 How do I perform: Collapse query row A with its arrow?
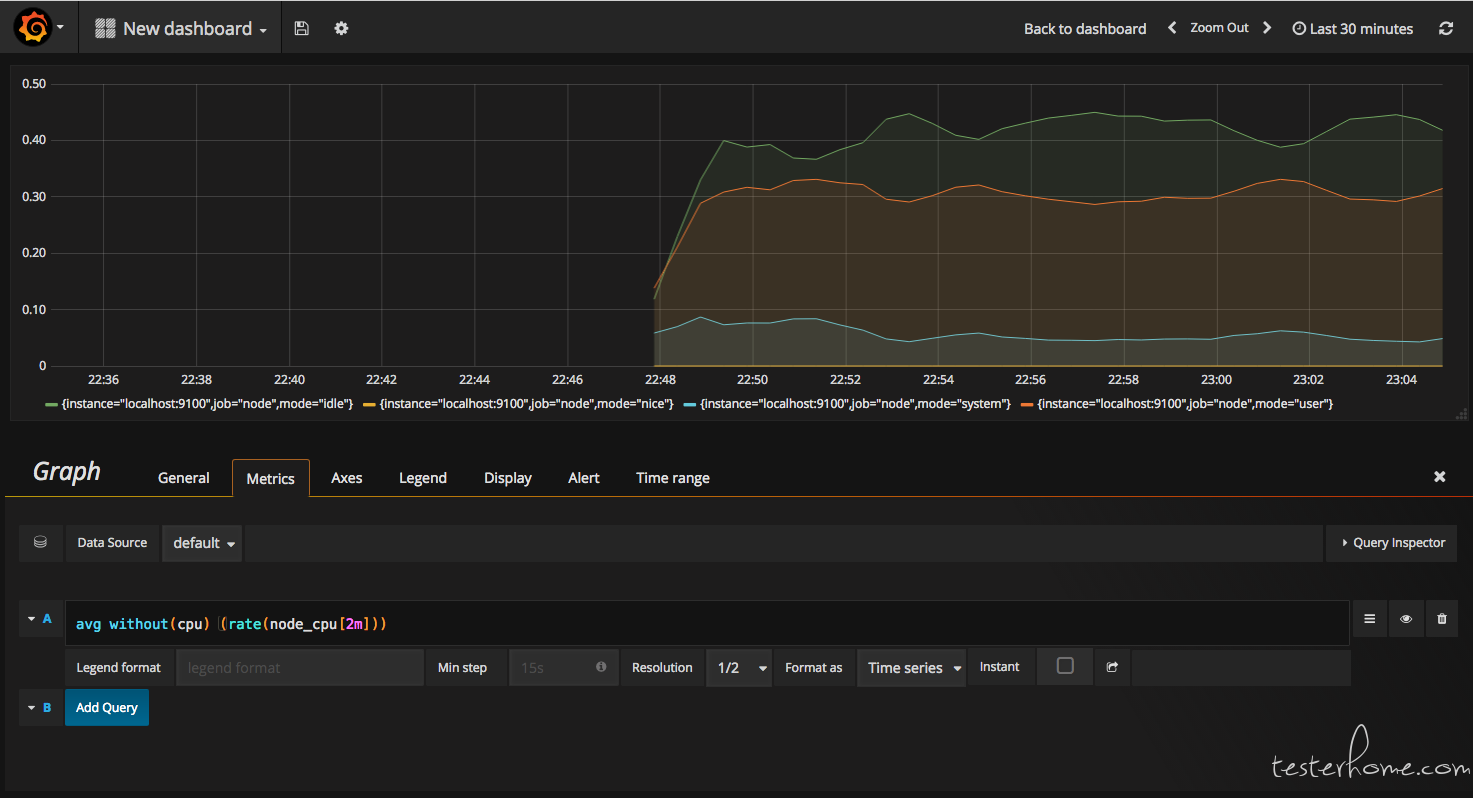coord(31,619)
